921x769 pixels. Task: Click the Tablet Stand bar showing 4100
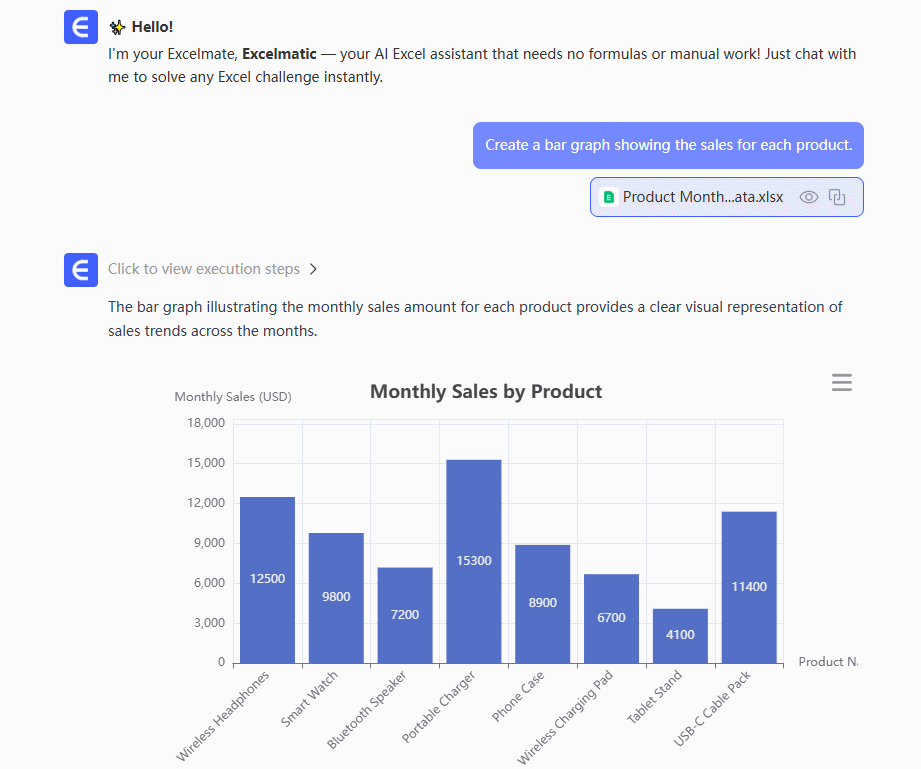[x=680, y=635]
